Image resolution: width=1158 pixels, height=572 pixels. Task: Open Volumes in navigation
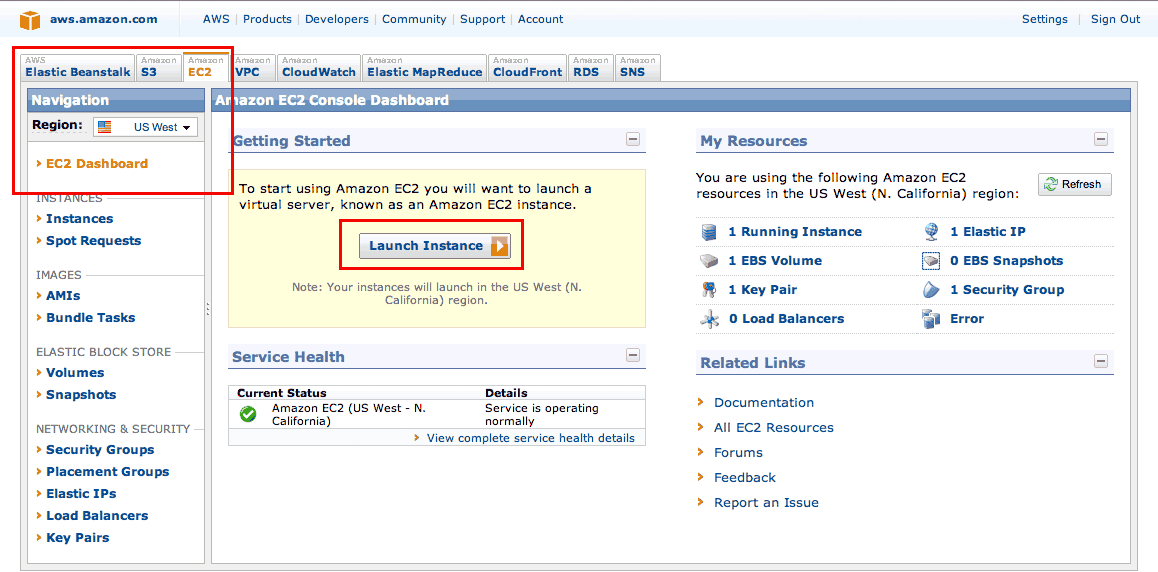75,373
